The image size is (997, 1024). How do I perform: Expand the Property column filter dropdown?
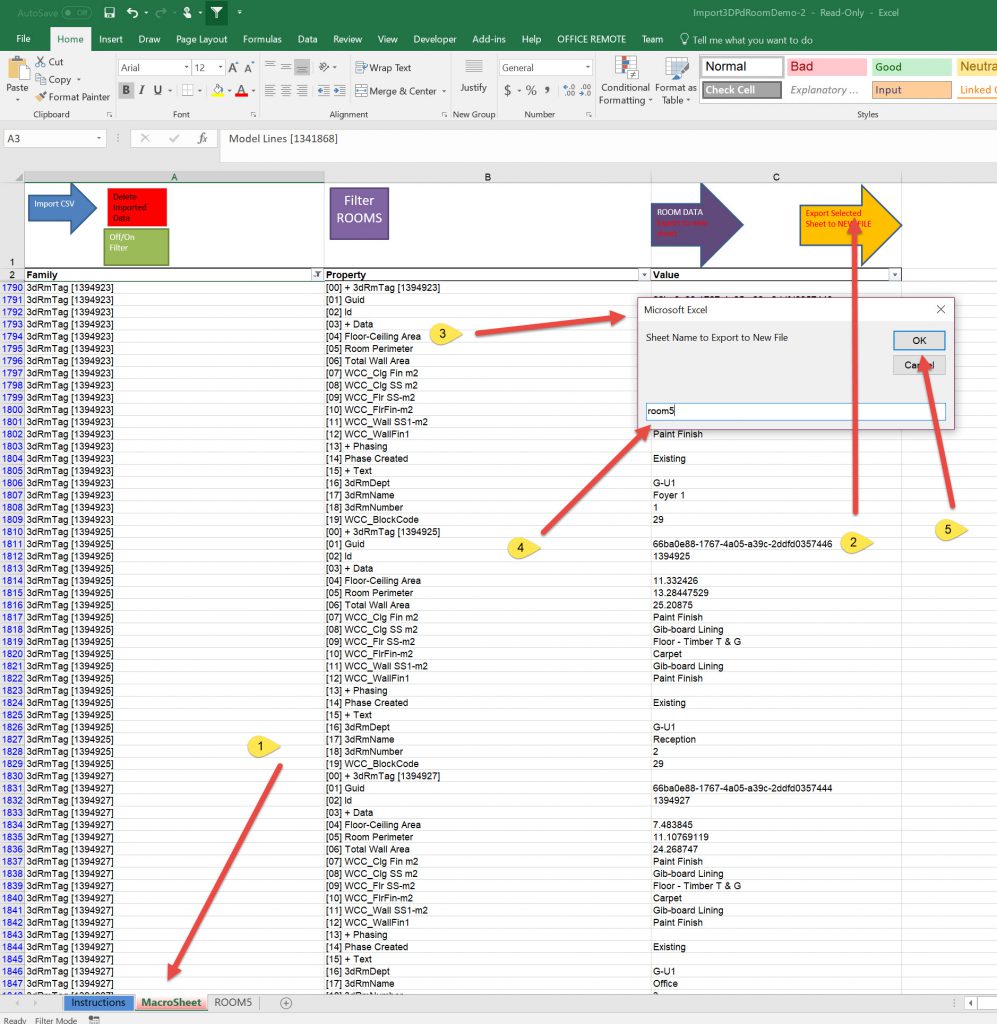(x=643, y=275)
